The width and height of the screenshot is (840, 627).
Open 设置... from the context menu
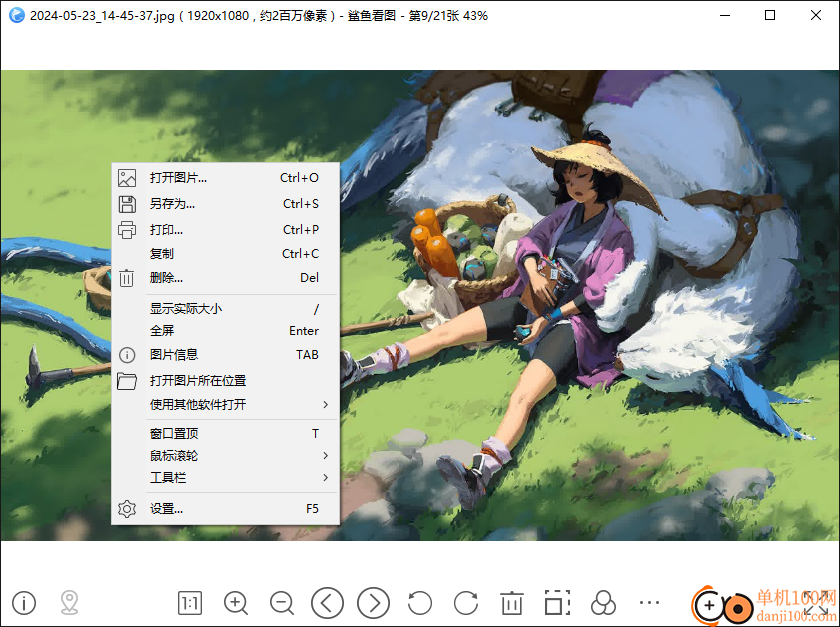click(x=226, y=509)
